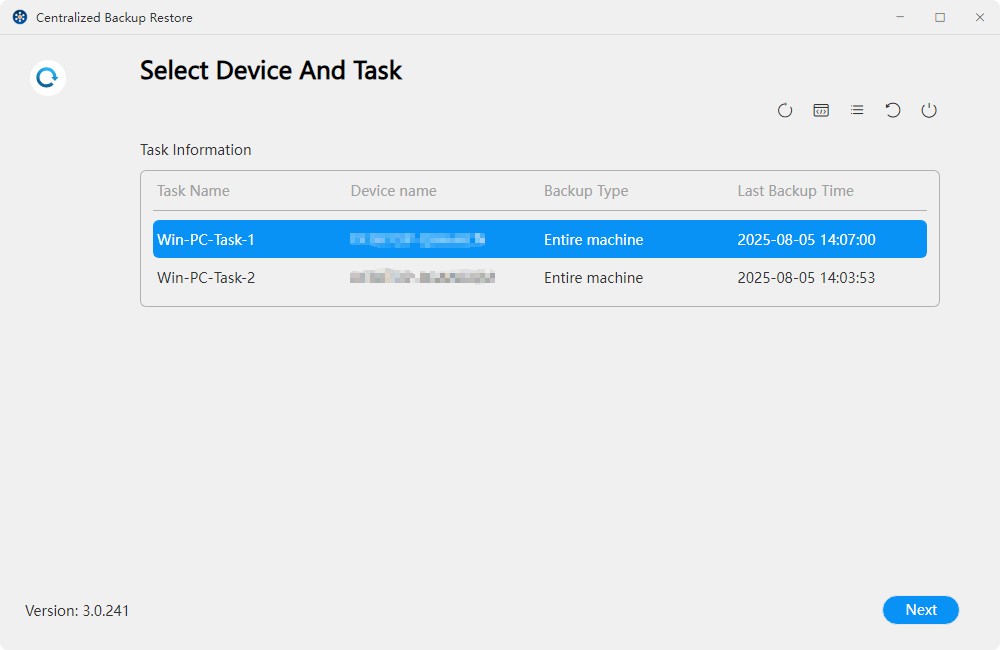Click the circular backup logo in sidebar

click(x=47, y=77)
